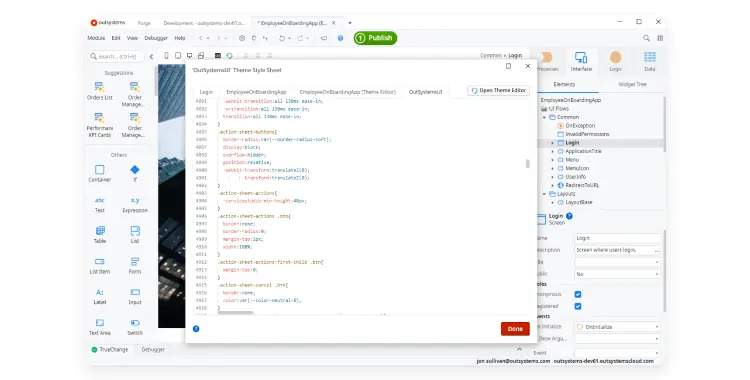Pick the Text widget from toolbox
The image size is (750, 380).
99,204
